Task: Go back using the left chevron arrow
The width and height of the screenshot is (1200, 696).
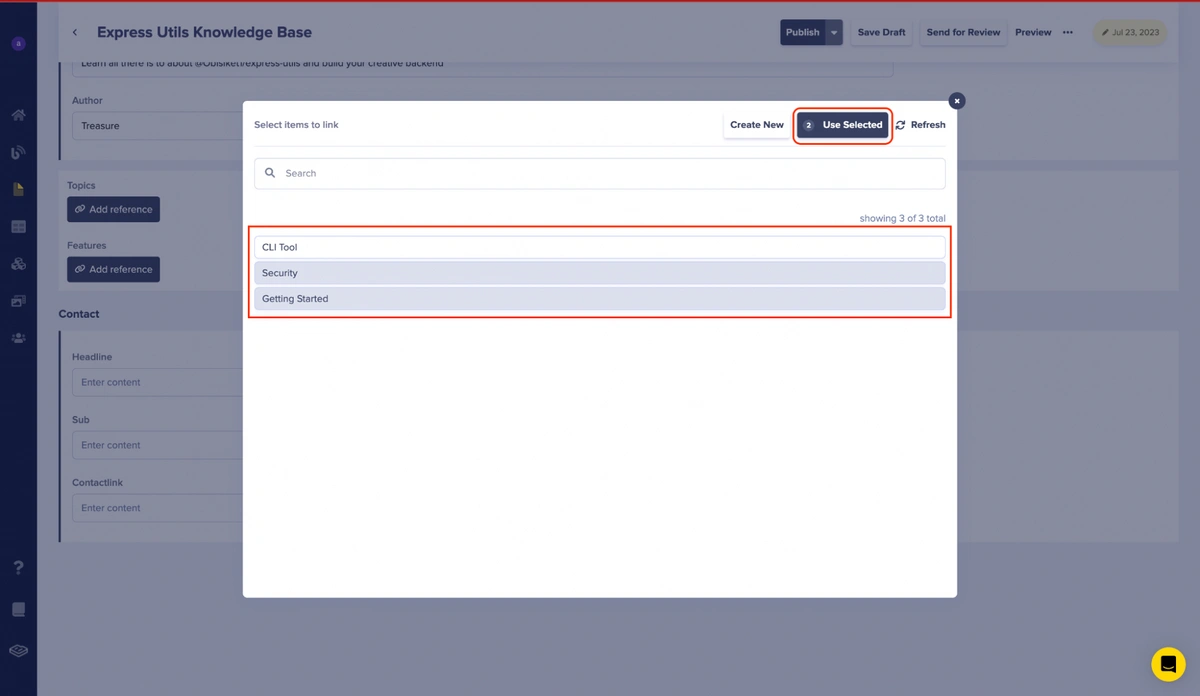Action: (75, 33)
